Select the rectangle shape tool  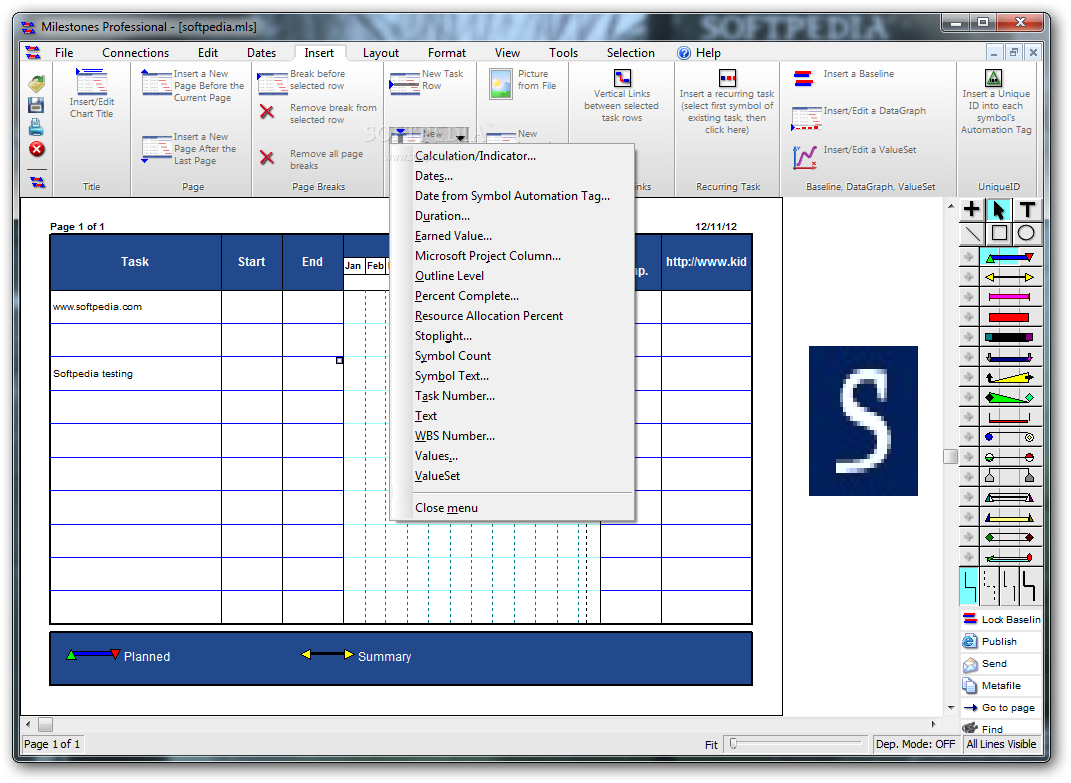tap(999, 233)
